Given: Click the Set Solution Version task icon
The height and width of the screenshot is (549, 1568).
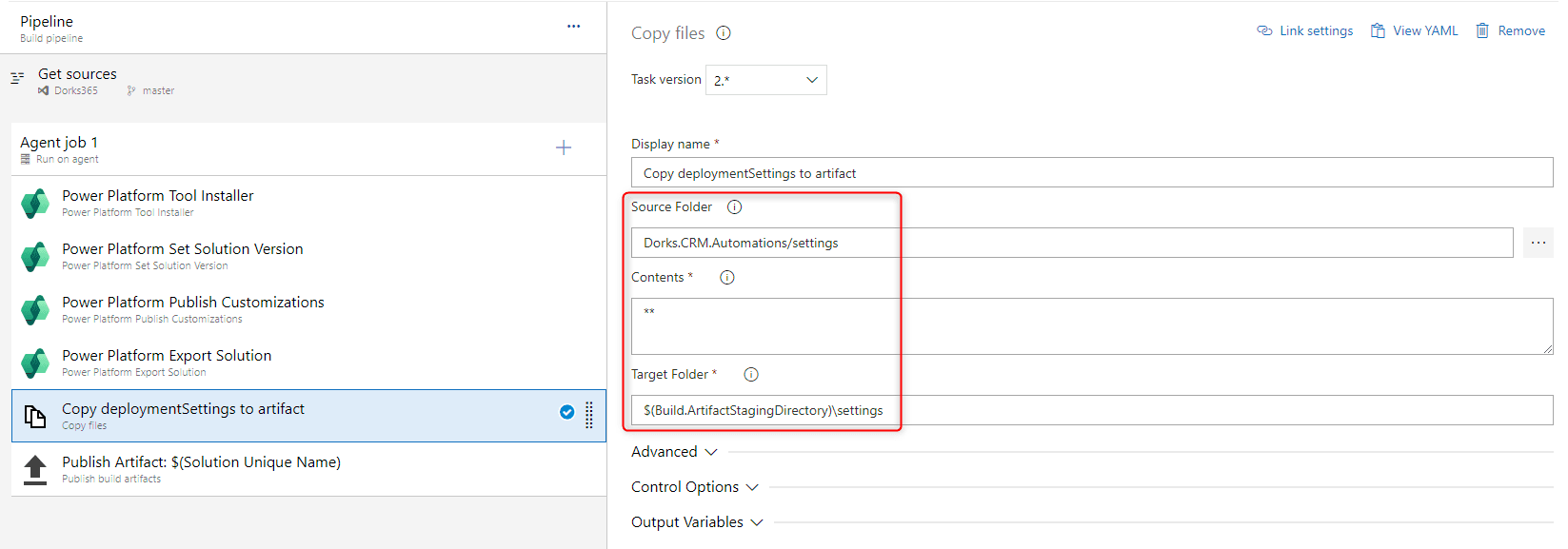Looking at the screenshot, I should [x=35, y=257].
